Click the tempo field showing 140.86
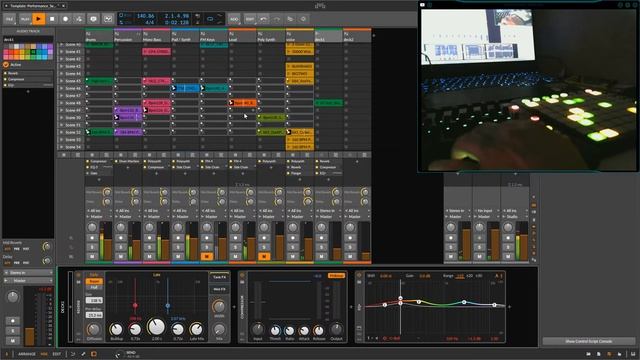Image resolution: width=640 pixels, height=360 pixels. pos(146,16)
